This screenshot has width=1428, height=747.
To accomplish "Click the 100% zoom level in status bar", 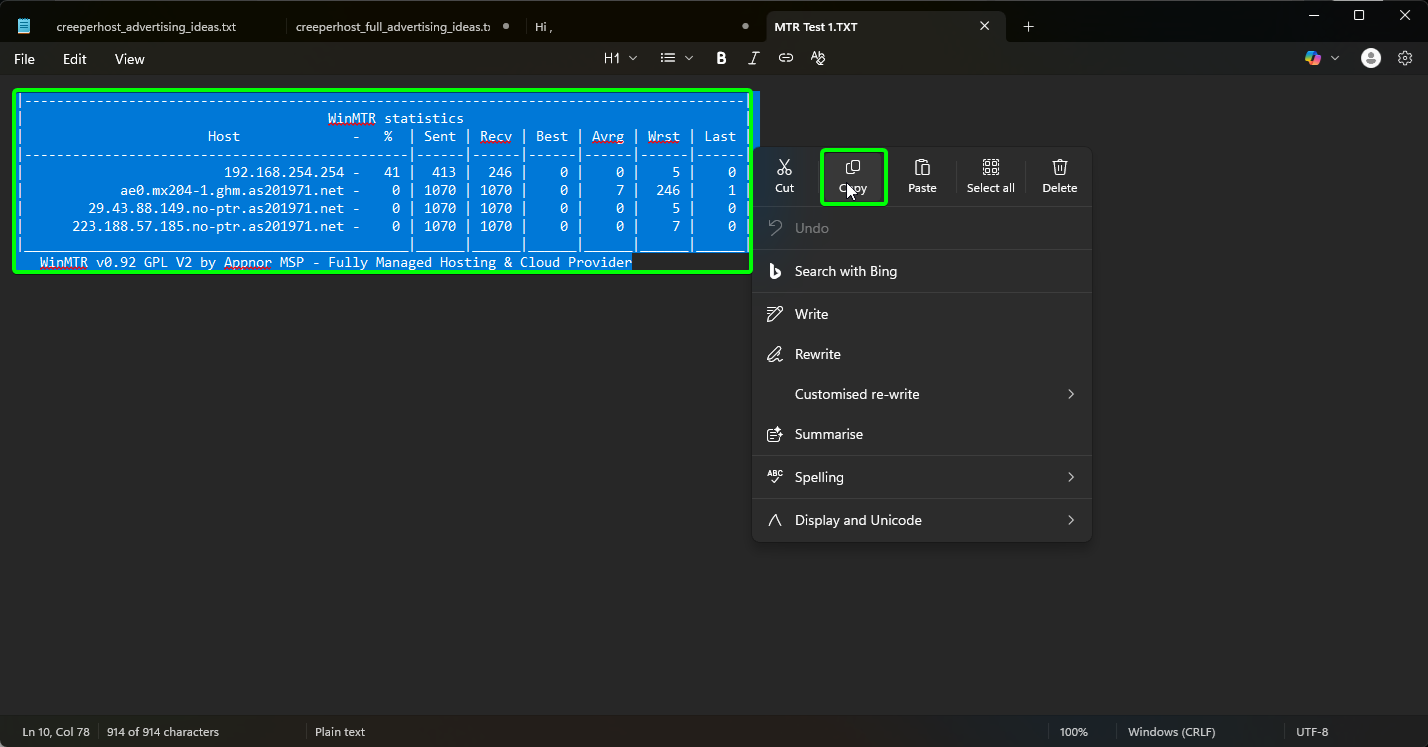I will (1073, 732).
